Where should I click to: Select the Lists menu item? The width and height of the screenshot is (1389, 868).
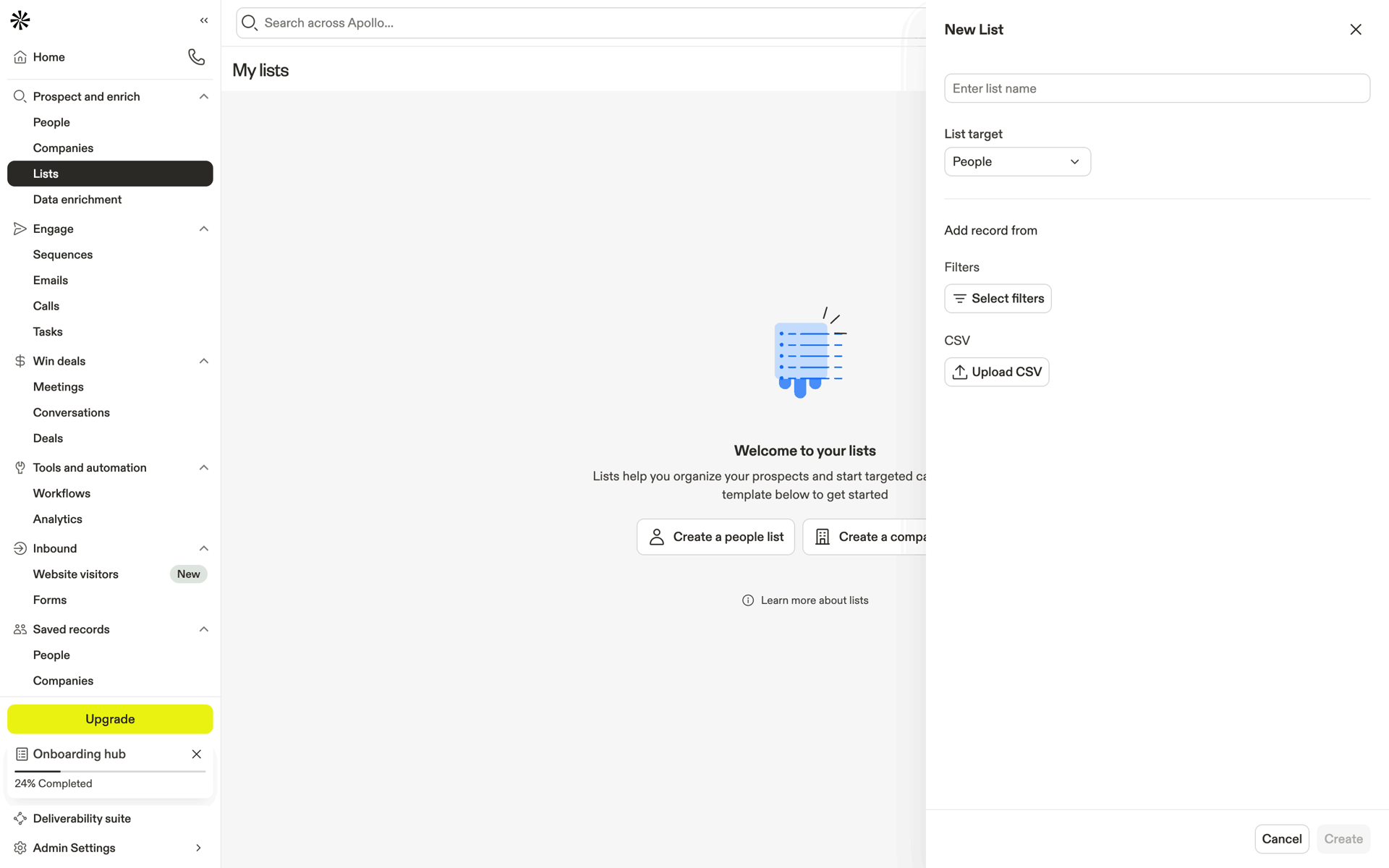[x=110, y=174]
